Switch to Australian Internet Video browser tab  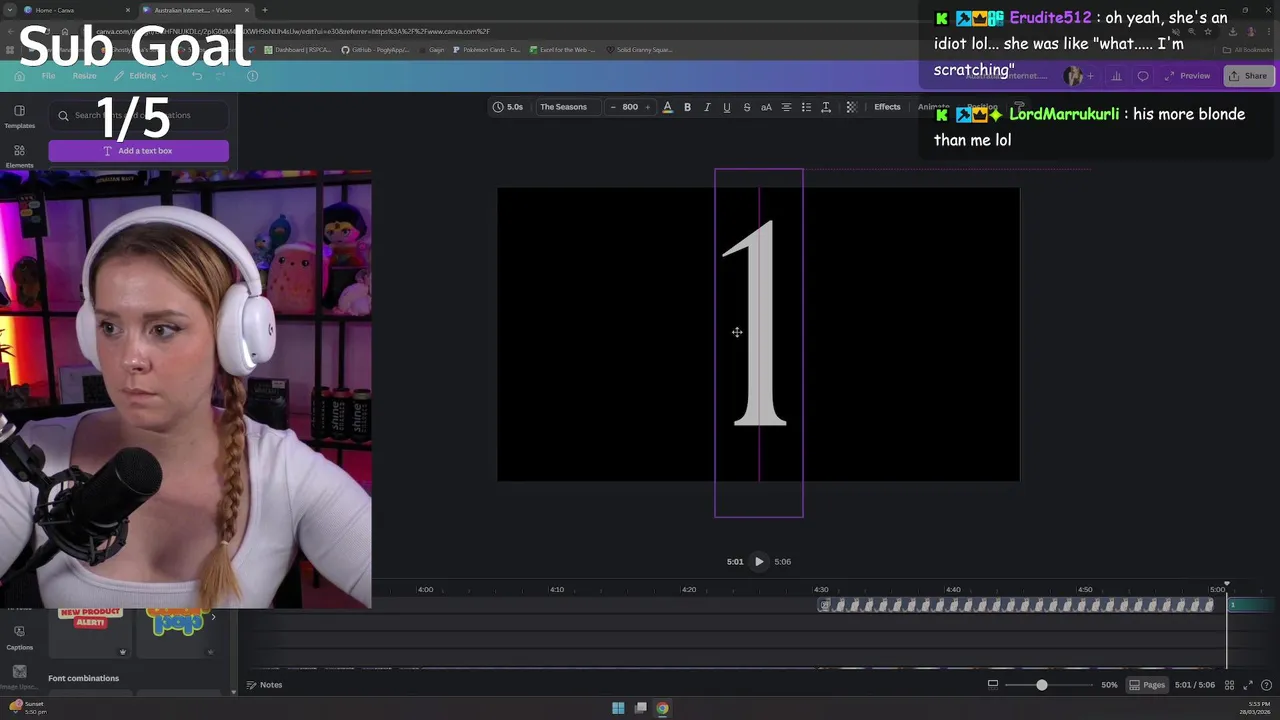196,10
